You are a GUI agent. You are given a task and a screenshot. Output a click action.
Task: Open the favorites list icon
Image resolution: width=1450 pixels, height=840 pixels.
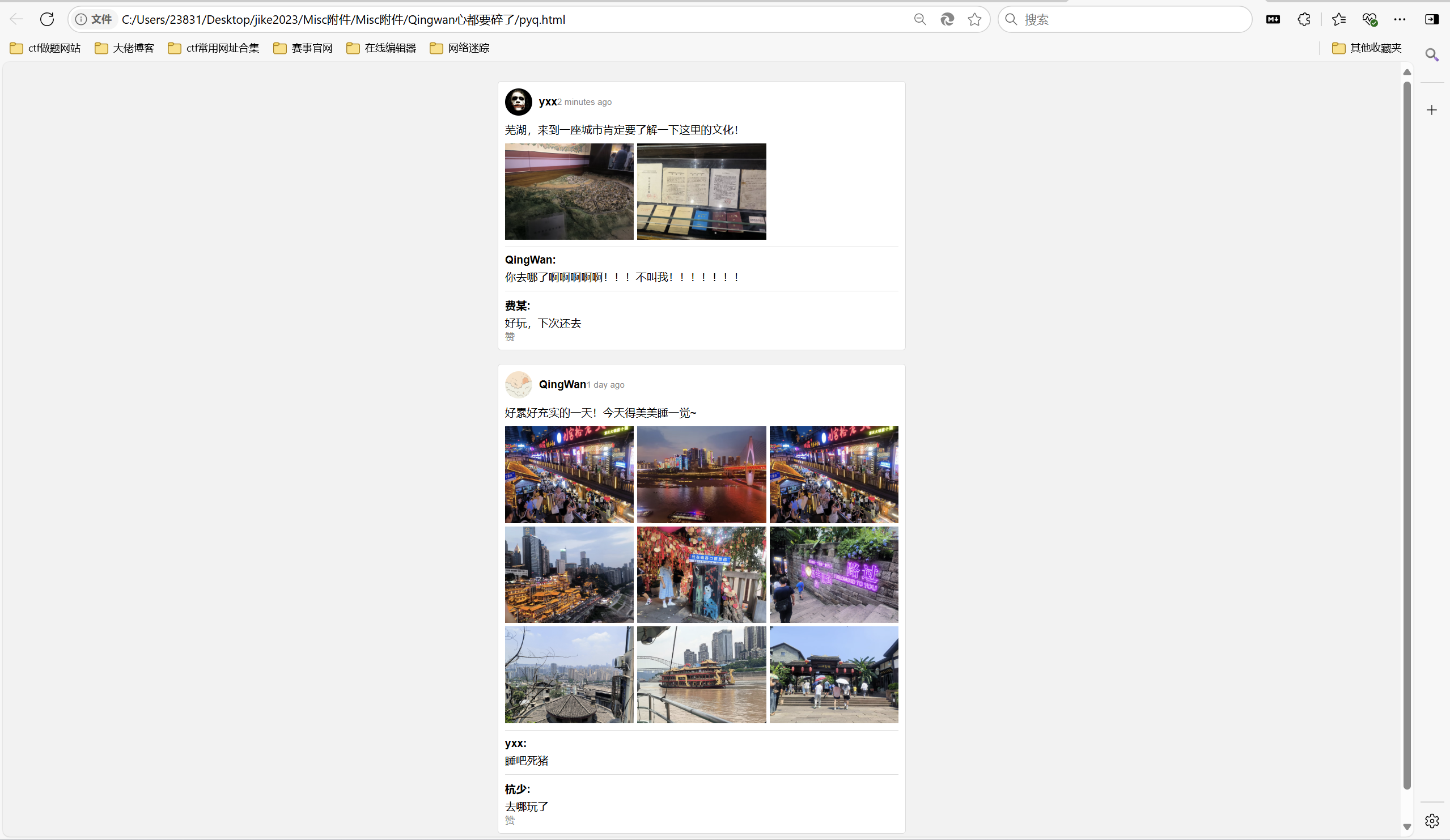(x=1338, y=20)
